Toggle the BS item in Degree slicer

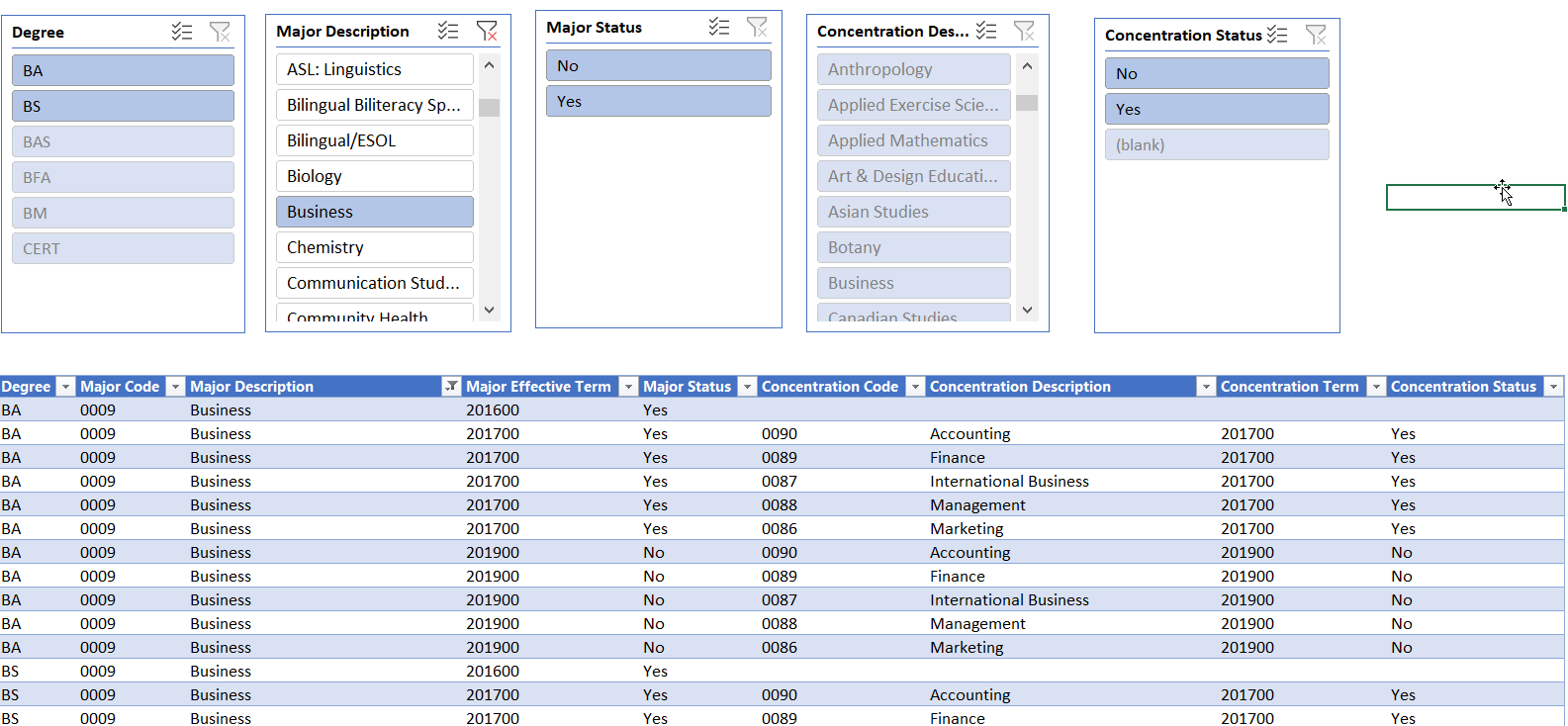[x=123, y=106]
